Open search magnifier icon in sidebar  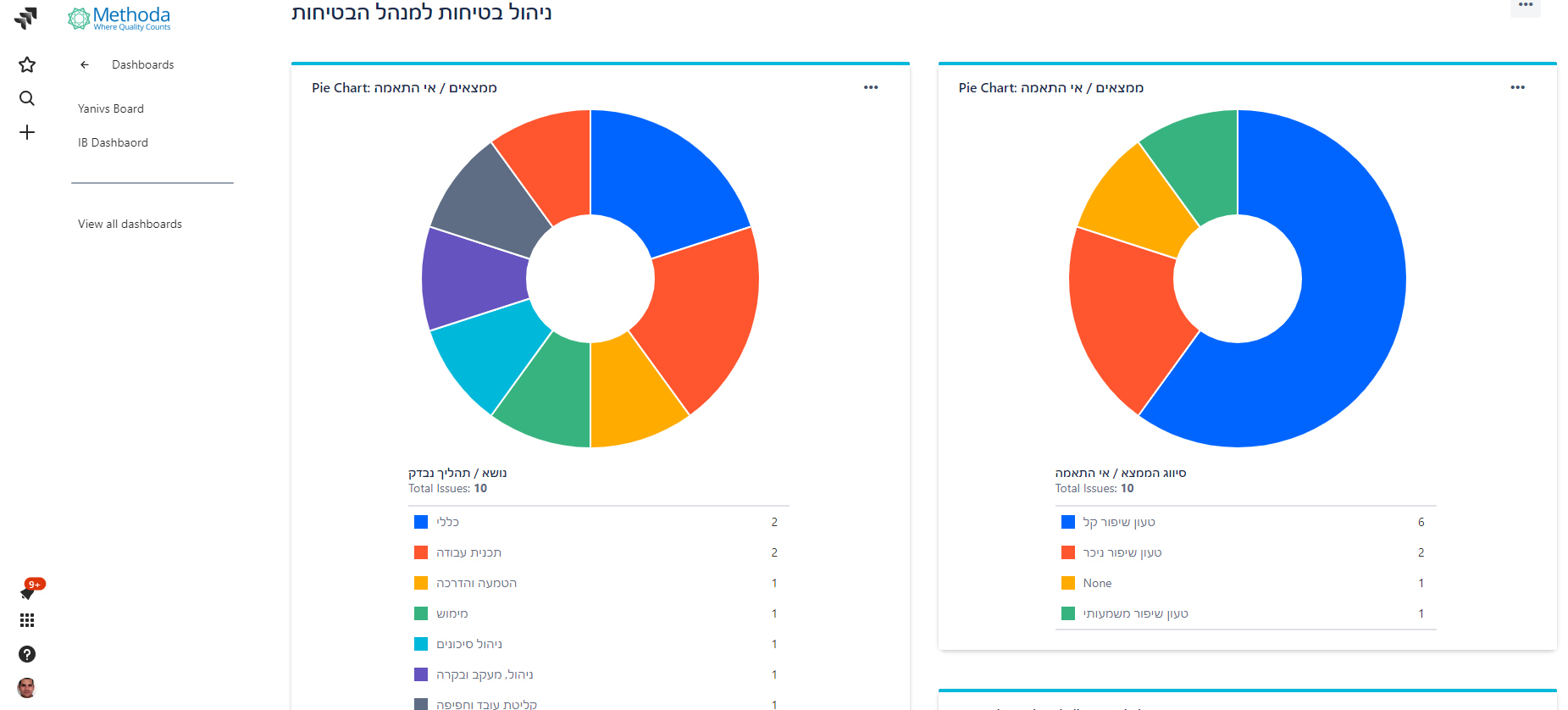[x=27, y=98]
